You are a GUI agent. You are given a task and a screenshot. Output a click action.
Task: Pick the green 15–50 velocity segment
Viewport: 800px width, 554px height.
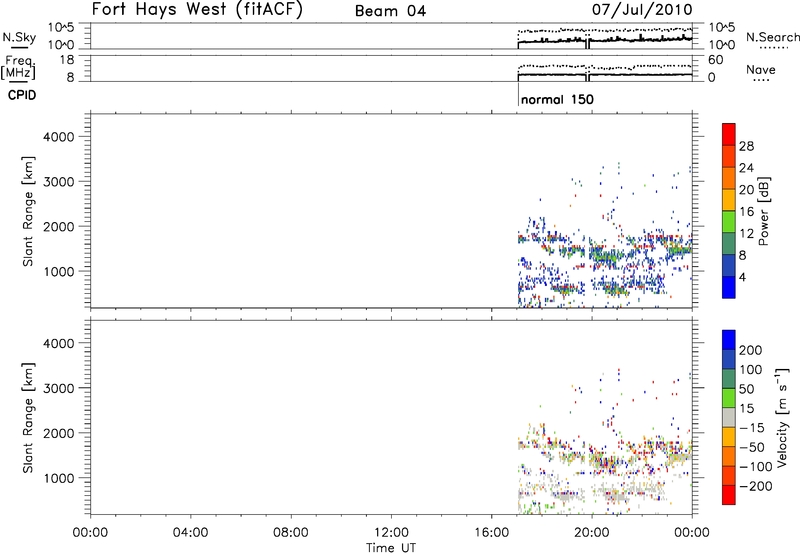729,398
